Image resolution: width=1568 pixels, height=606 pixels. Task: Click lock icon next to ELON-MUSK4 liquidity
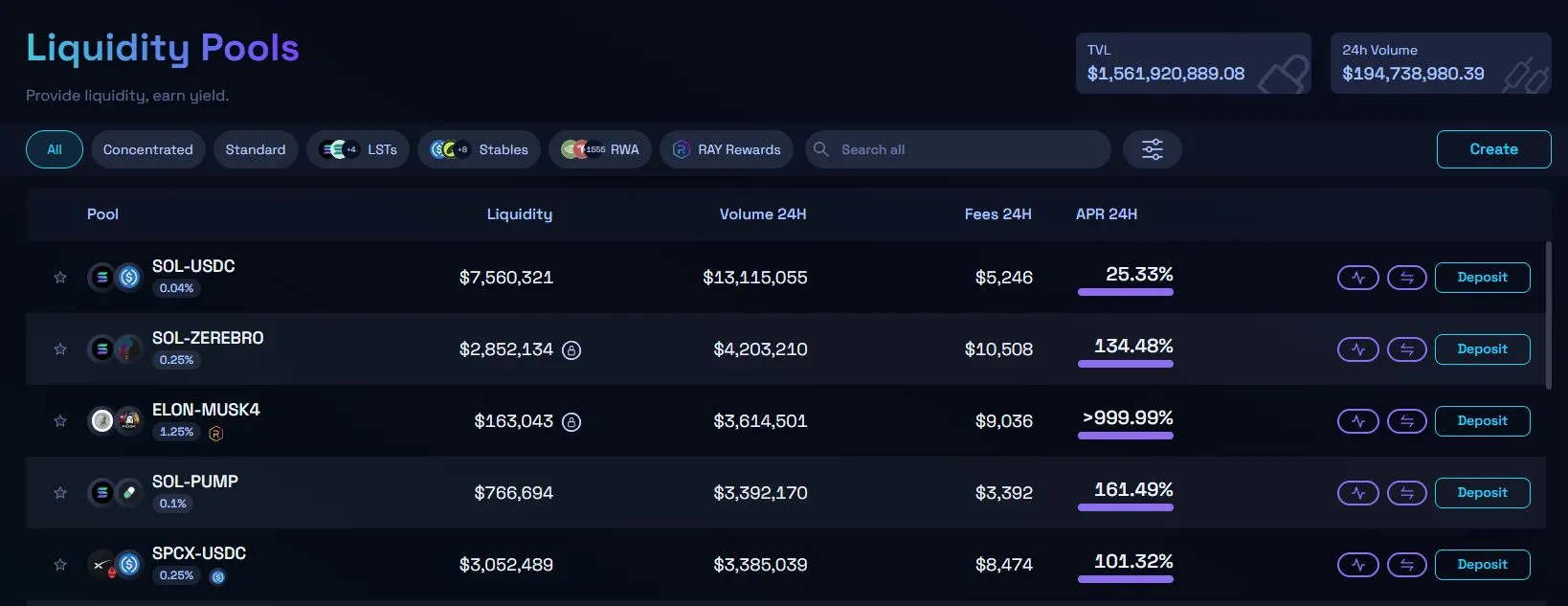571,421
